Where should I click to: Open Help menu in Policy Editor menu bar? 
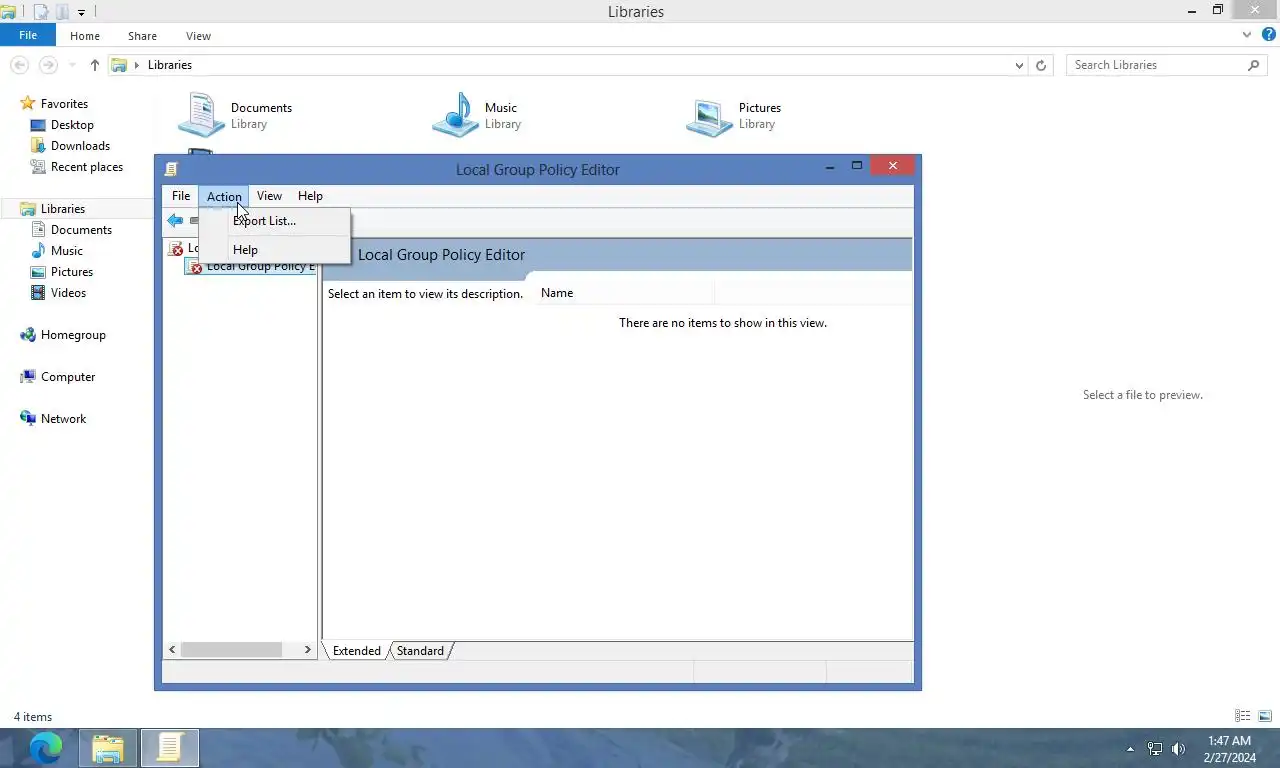[310, 196]
